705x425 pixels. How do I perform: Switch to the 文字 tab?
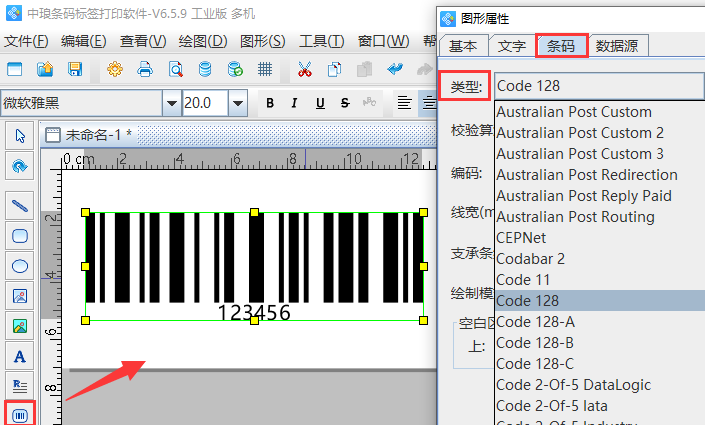(512, 46)
